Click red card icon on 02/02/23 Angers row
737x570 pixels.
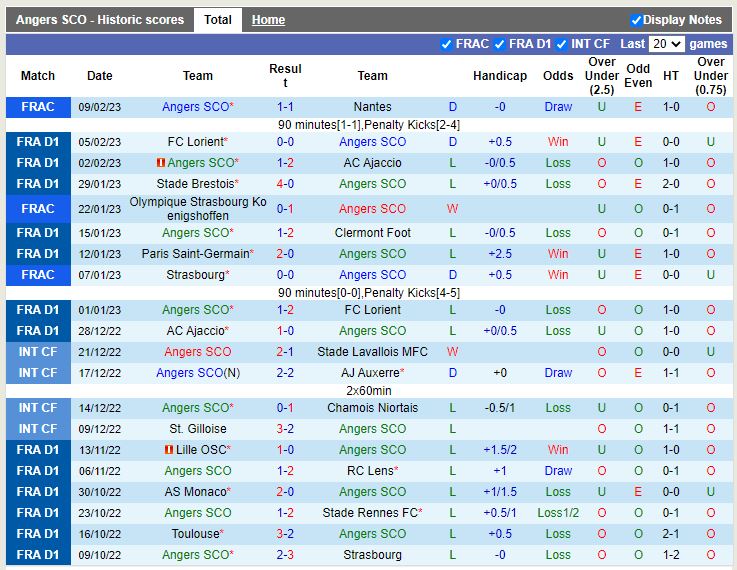point(161,163)
